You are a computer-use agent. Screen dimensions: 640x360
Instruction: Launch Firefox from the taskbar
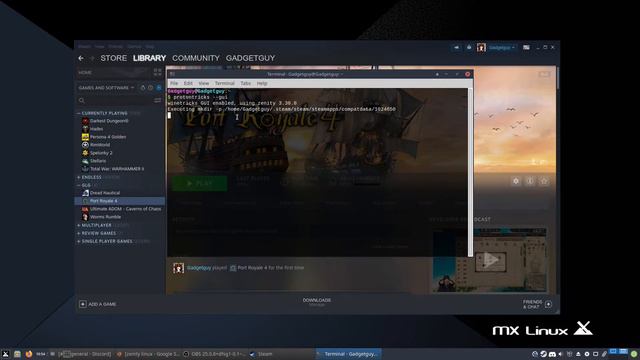click(x=29, y=354)
